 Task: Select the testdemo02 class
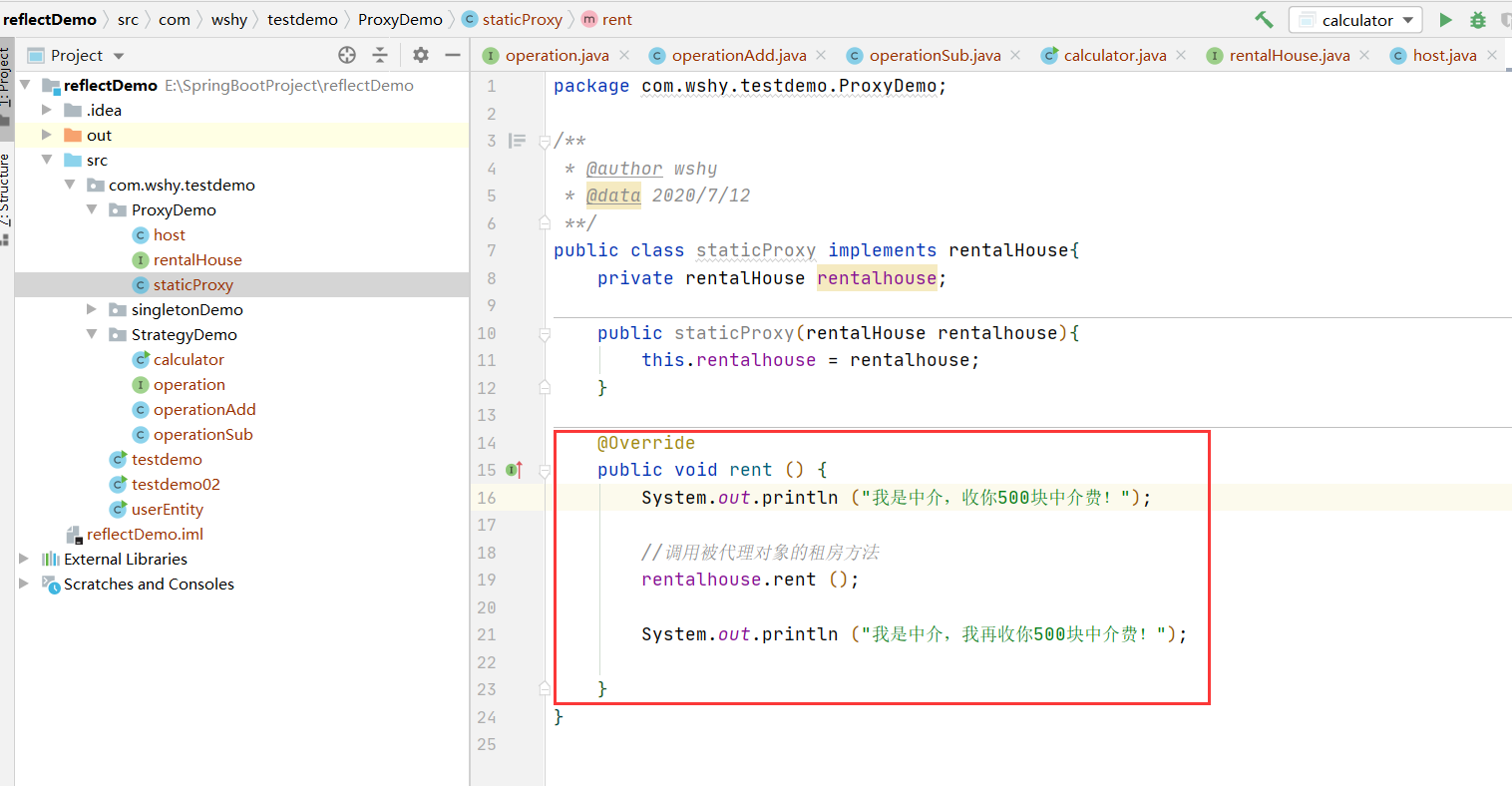coord(176,484)
